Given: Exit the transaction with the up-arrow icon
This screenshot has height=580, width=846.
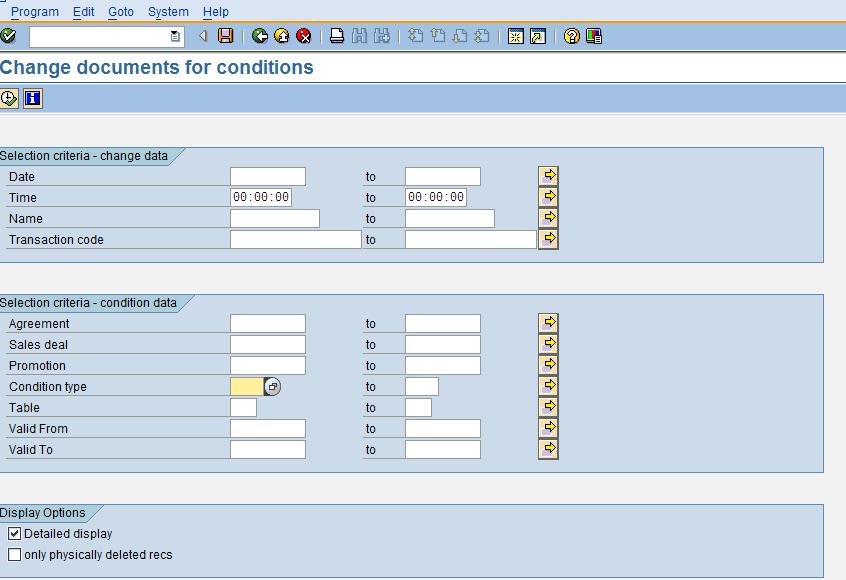Looking at the screenshot, I should (x=281, y=37).
